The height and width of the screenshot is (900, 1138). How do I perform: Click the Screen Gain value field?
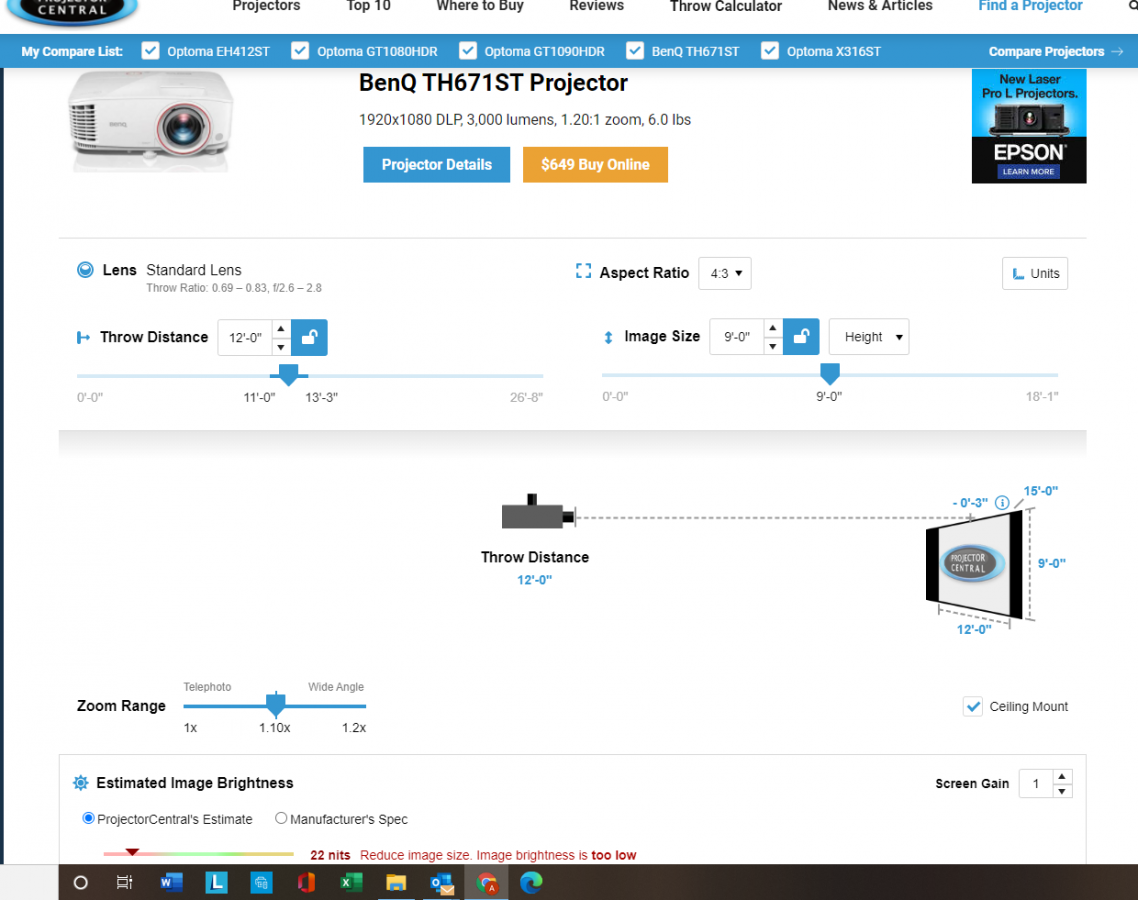[1036, 784]
